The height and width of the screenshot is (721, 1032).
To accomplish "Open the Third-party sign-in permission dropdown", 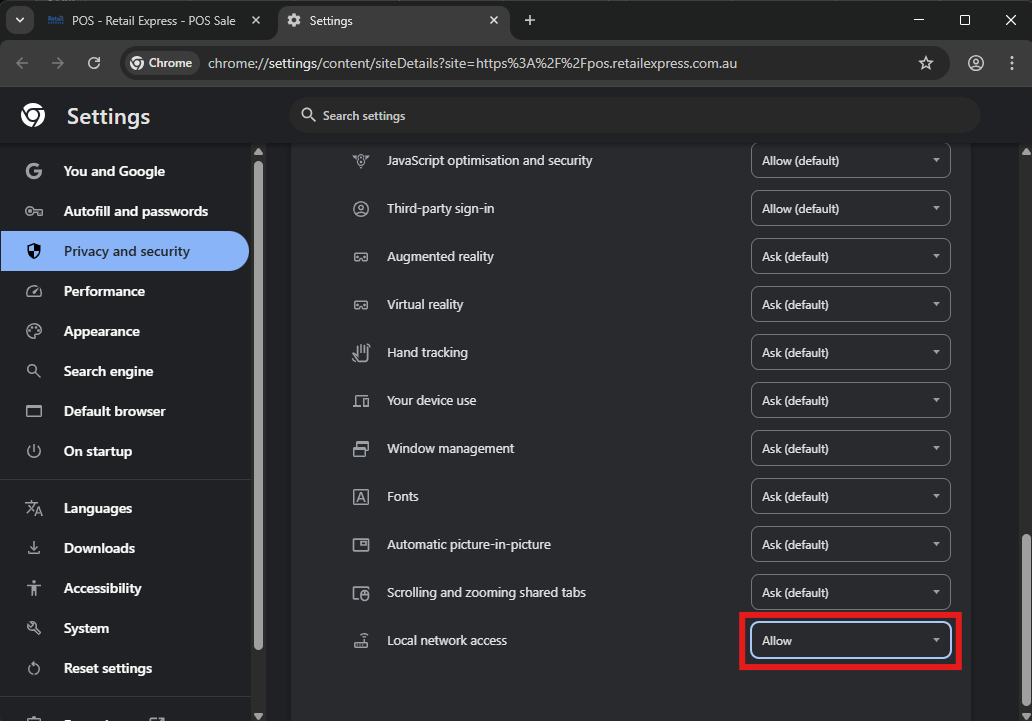I will click(x=850, y=209).
